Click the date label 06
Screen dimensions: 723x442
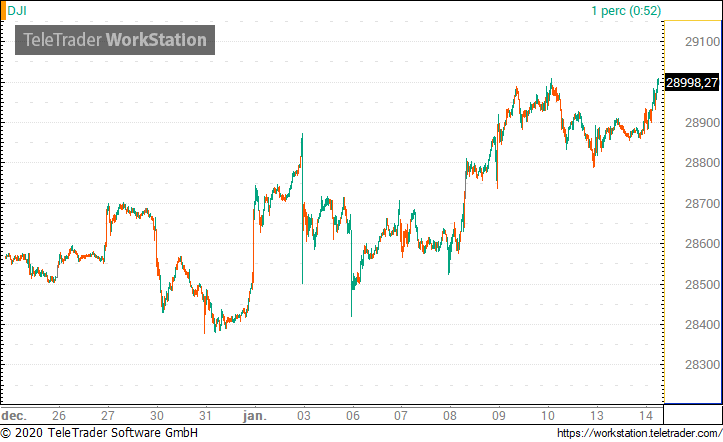tap(353, 416)
